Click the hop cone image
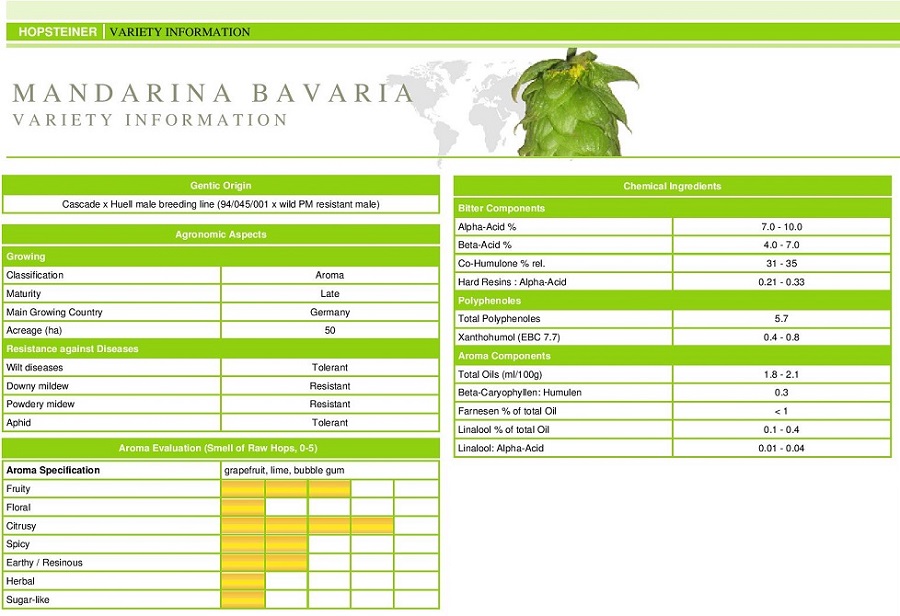 [x=574, y=102]
